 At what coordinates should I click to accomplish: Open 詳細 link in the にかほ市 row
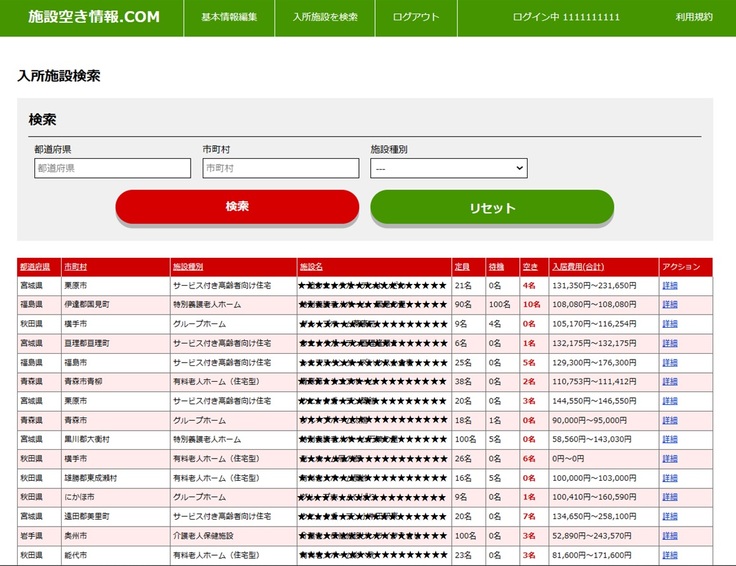(670, 497)
